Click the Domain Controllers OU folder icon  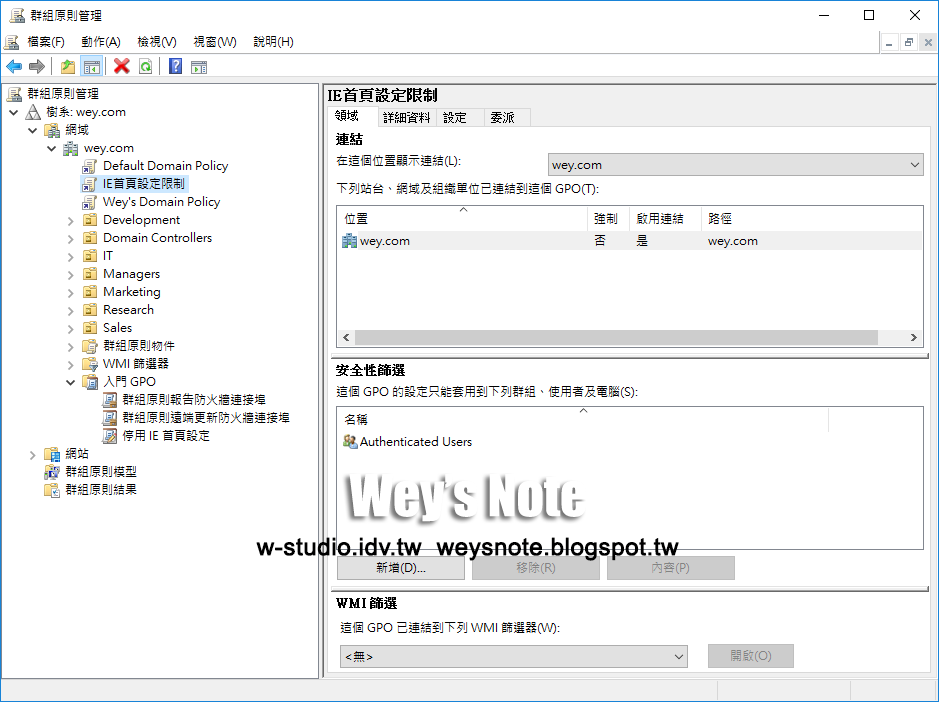(90, 238)
